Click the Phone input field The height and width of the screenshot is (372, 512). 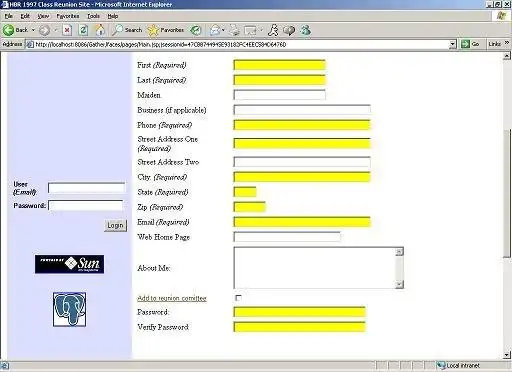(x=302, y=125)
